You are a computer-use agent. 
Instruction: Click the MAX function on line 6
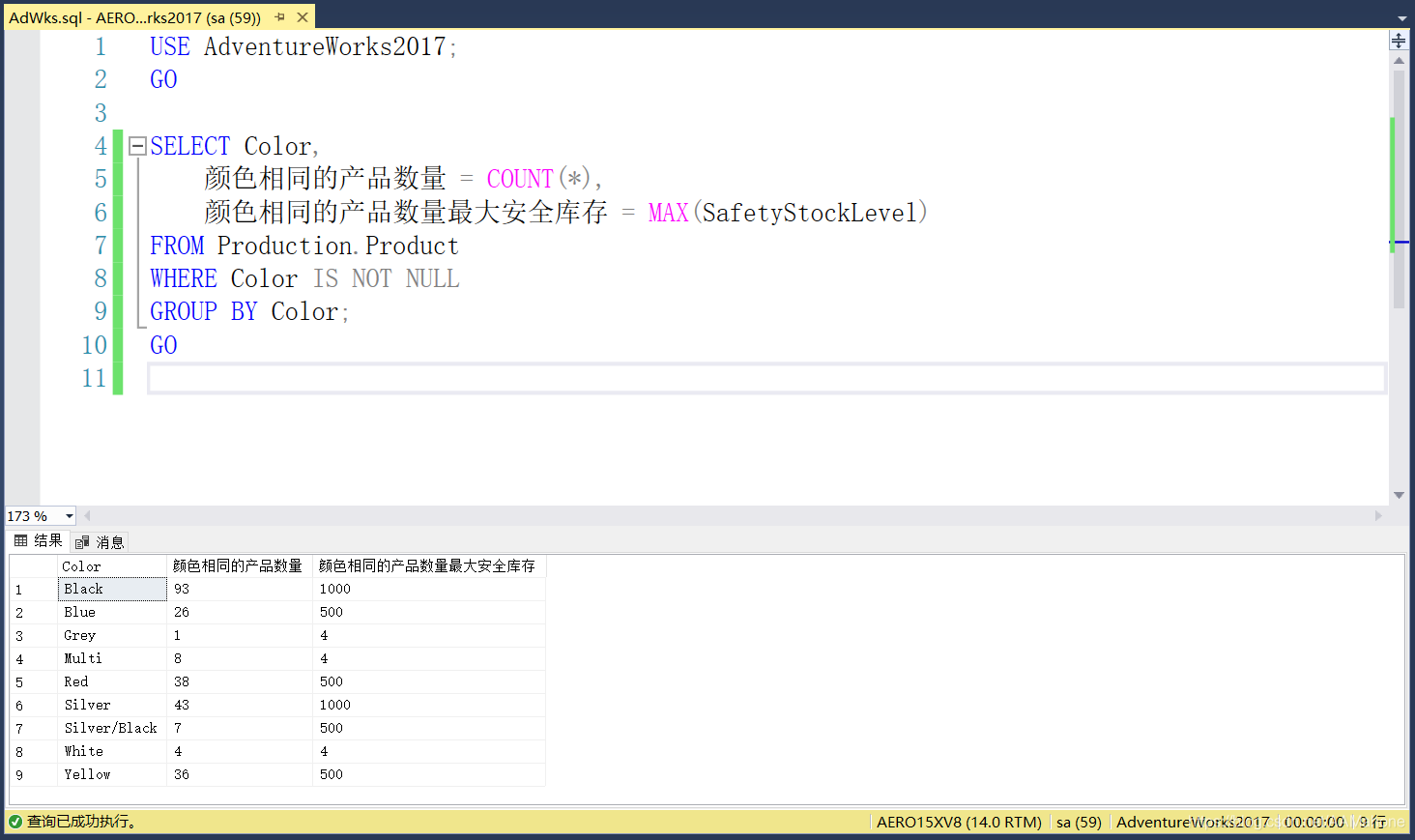(668, 213)
